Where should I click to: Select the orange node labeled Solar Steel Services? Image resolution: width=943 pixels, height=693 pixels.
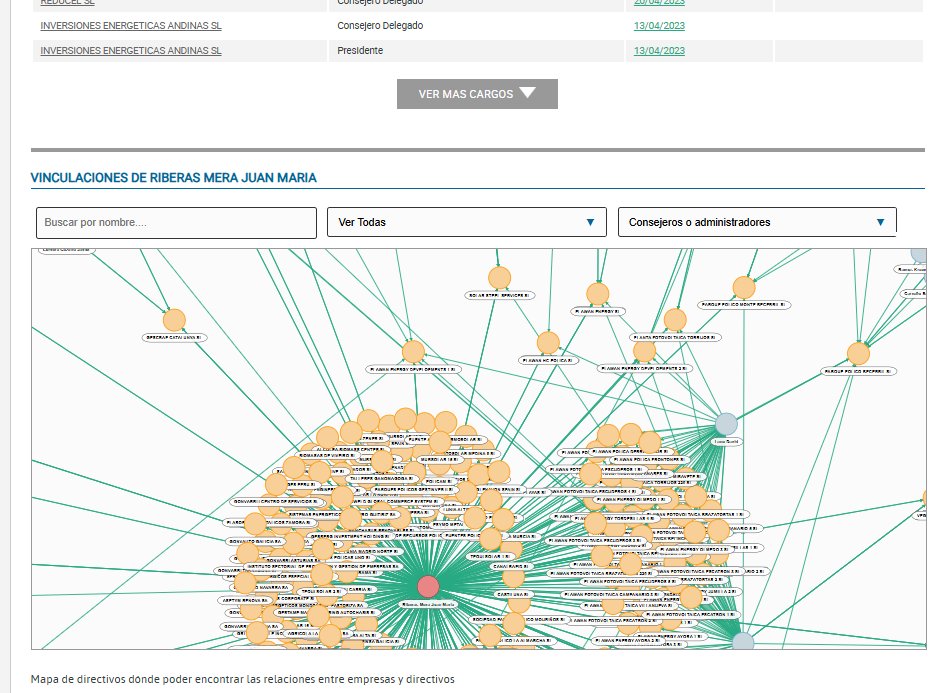[x=499, y=278]
